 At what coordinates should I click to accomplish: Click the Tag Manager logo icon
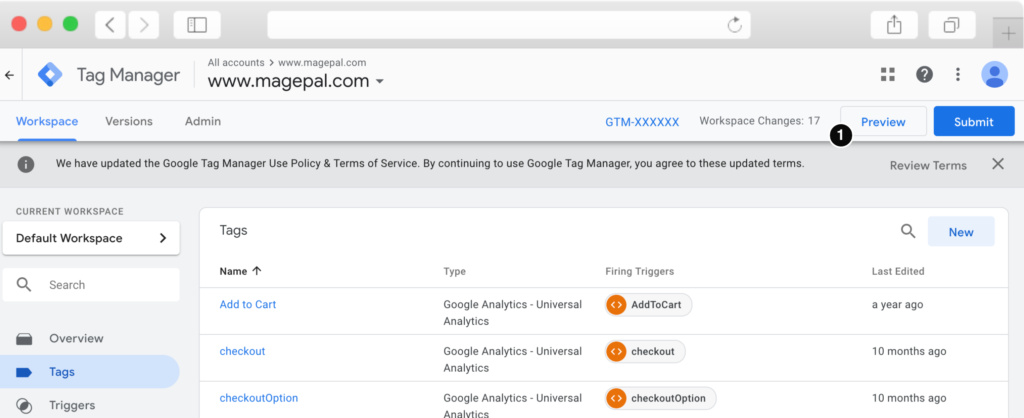50,75
